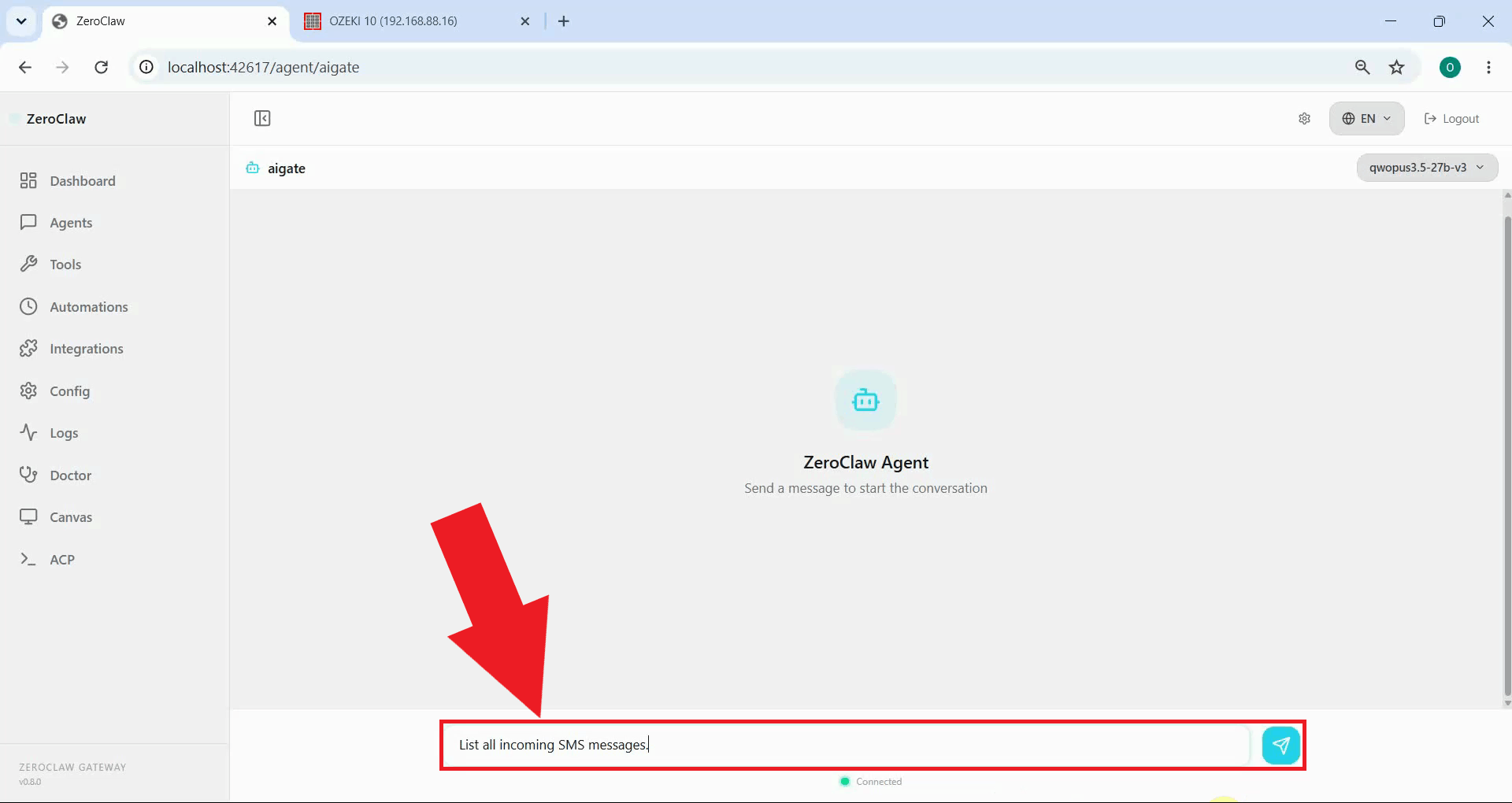Image resolution: width=1512 pixels, height=803 pixels.
Task: Go back in browser history
Action: [x=25, y=67]
